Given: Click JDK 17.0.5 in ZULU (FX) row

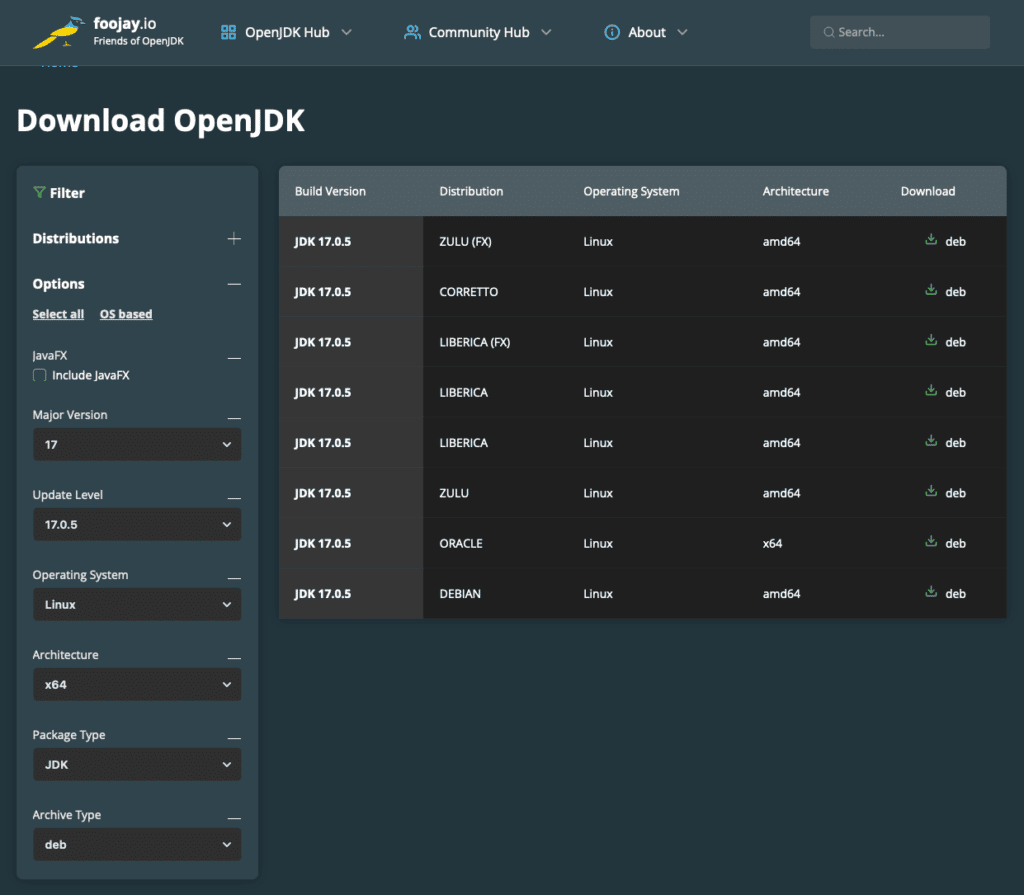Looking at the screenshot, I should pyautogui.click(x=323, y=242).
